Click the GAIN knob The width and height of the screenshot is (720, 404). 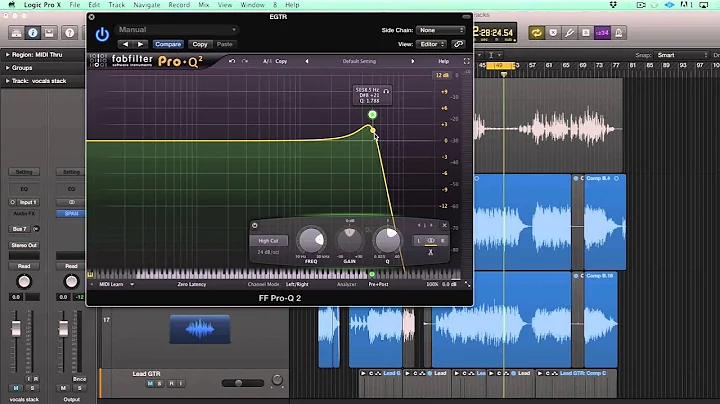point(349,240)
